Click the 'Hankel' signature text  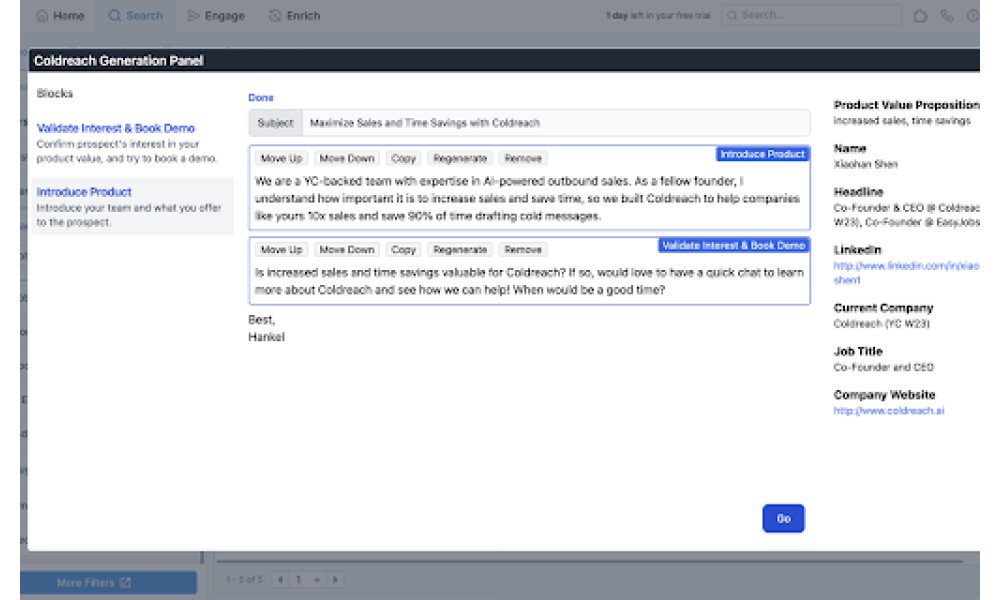(267, 337)
